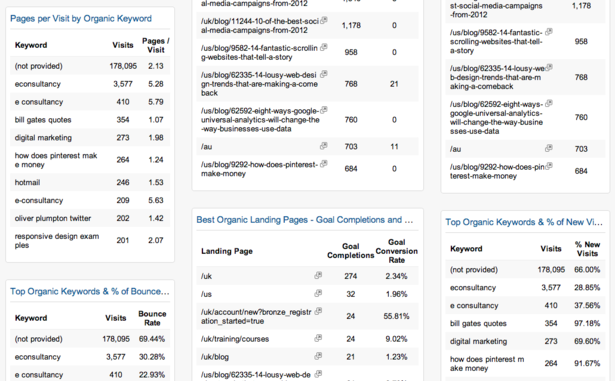Open external link icon for /uk landing page
615x381 pixels.
[318, 275]
